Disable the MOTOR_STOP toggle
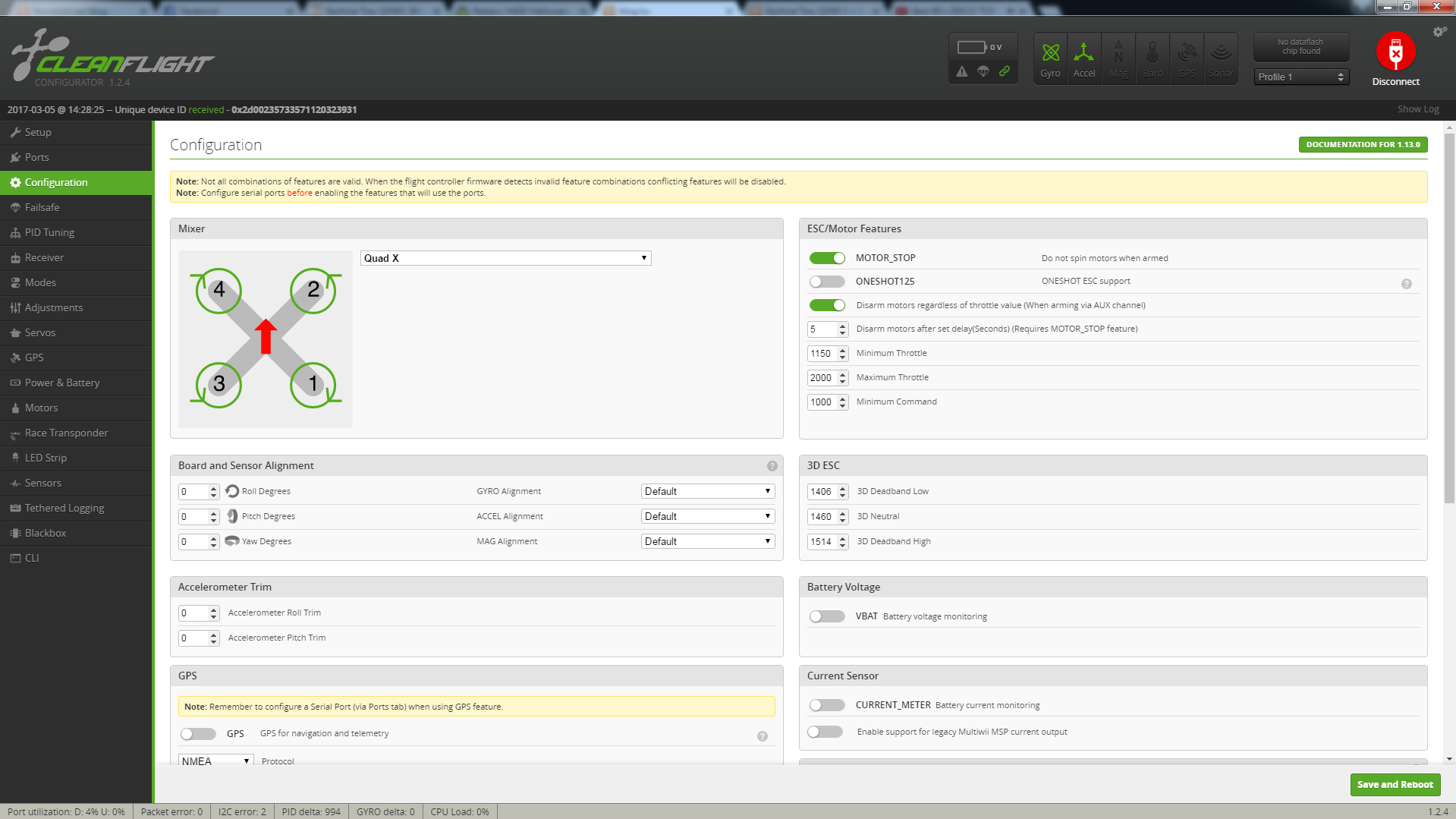 [827, 258]
